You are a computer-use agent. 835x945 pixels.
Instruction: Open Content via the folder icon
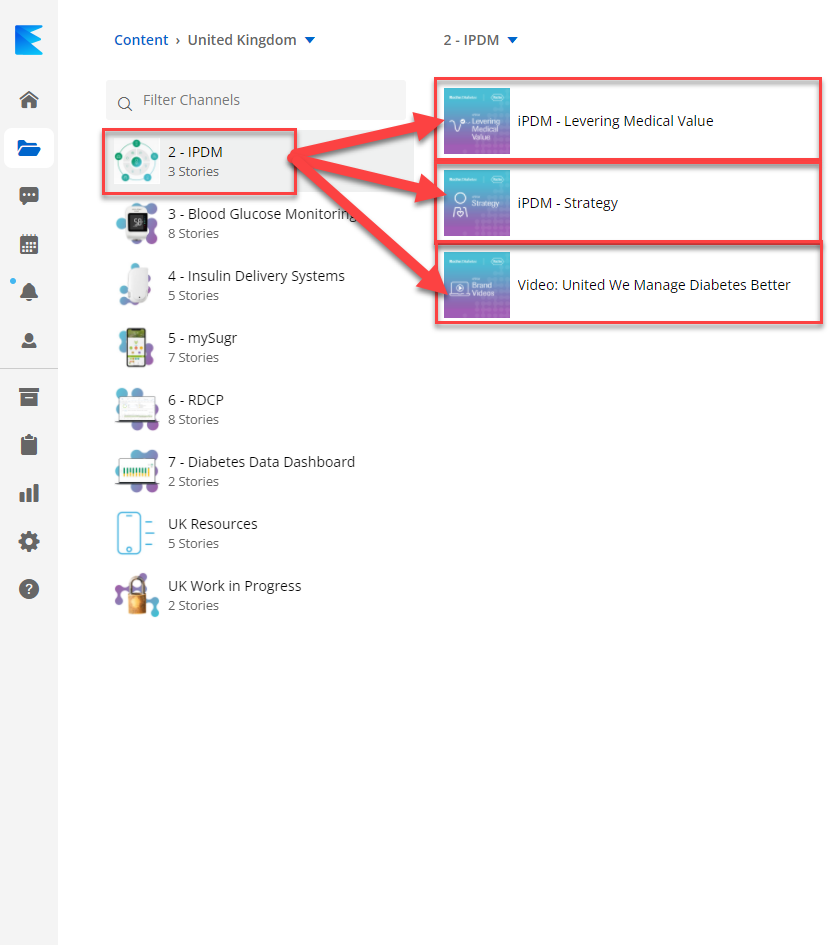pos(29,148)
